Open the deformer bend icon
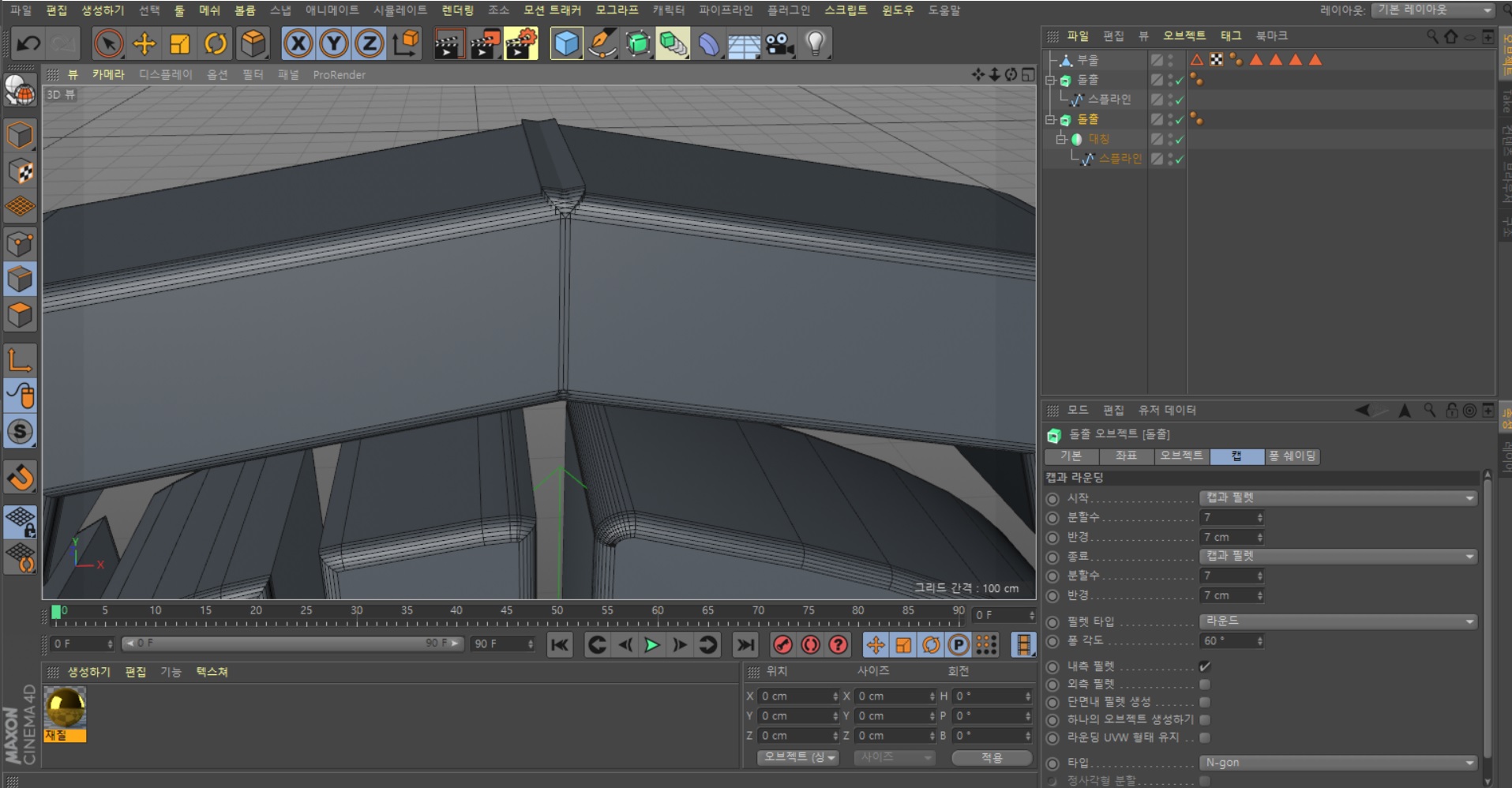 coord(709,44)
